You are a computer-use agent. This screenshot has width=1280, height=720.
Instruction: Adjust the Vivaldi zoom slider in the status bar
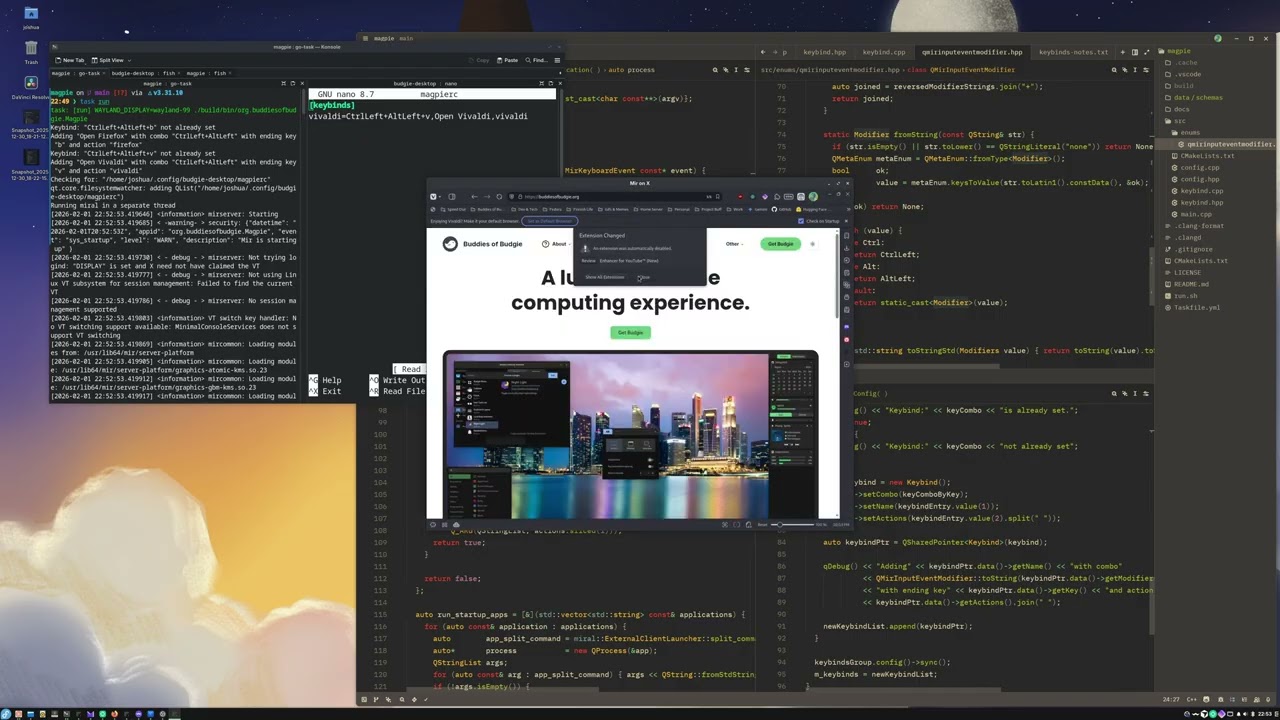point(792,524)
